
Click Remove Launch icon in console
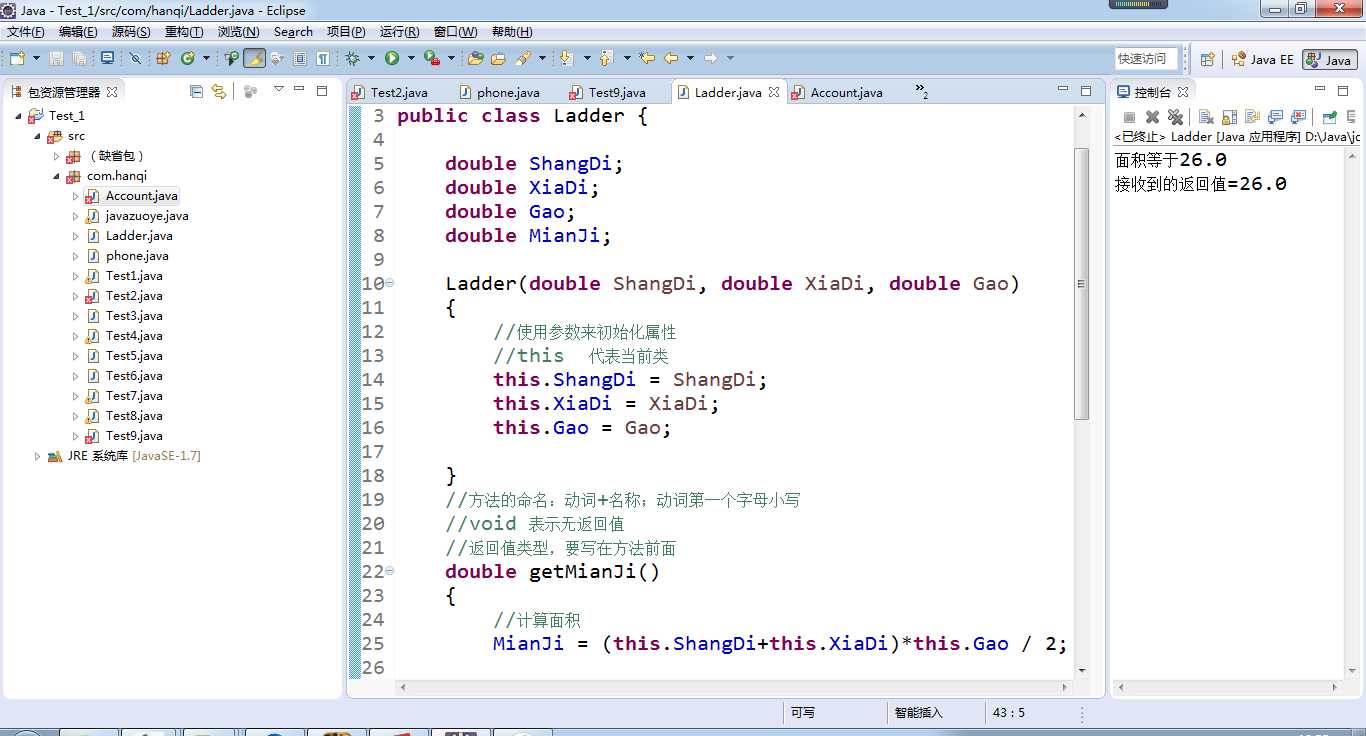coord(1152,117)
